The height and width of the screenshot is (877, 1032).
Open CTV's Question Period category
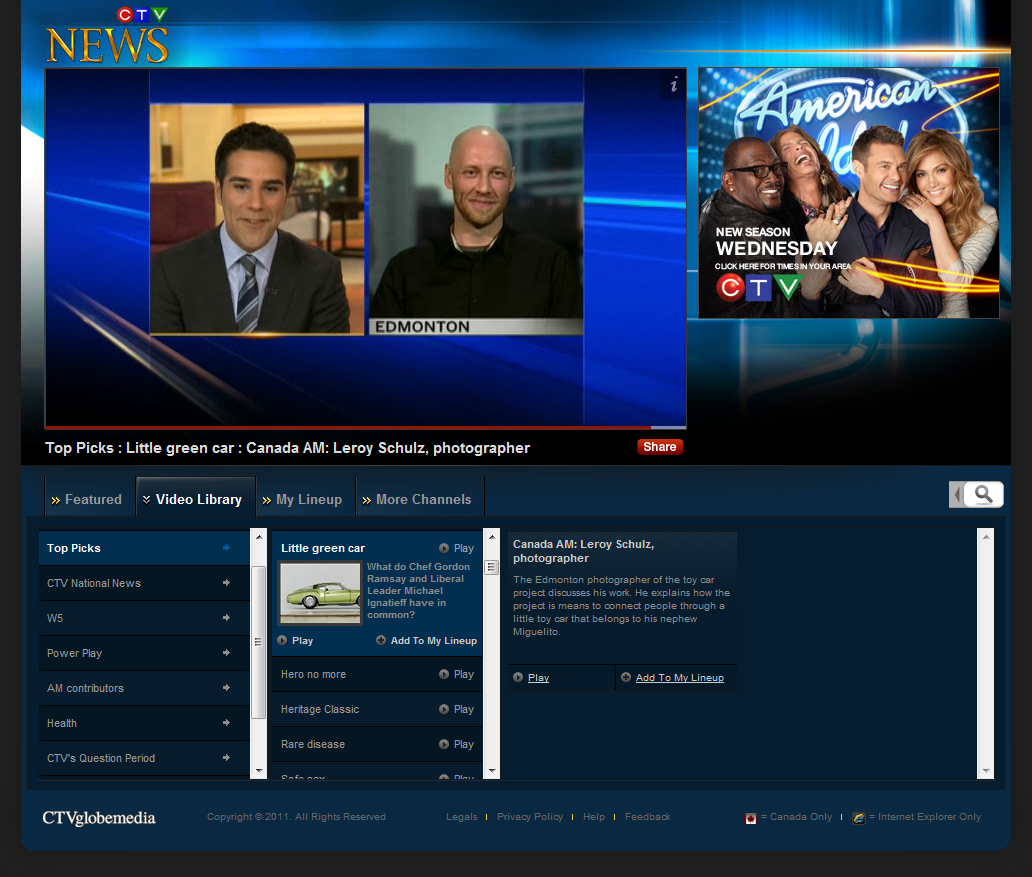pos(144,758)
